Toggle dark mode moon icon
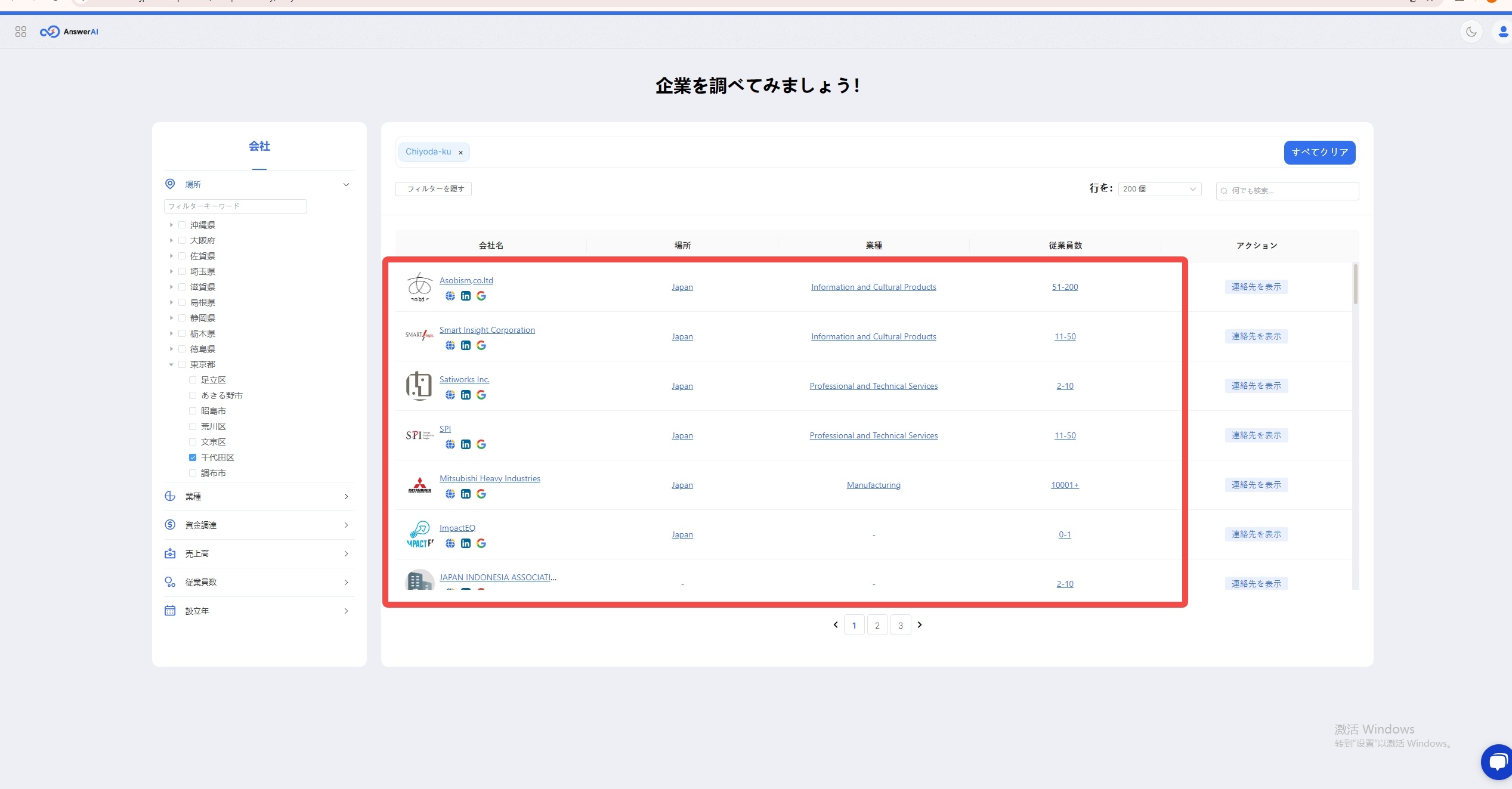Viewport: 1512px width, 789px height. click(x=1471, y=32)
